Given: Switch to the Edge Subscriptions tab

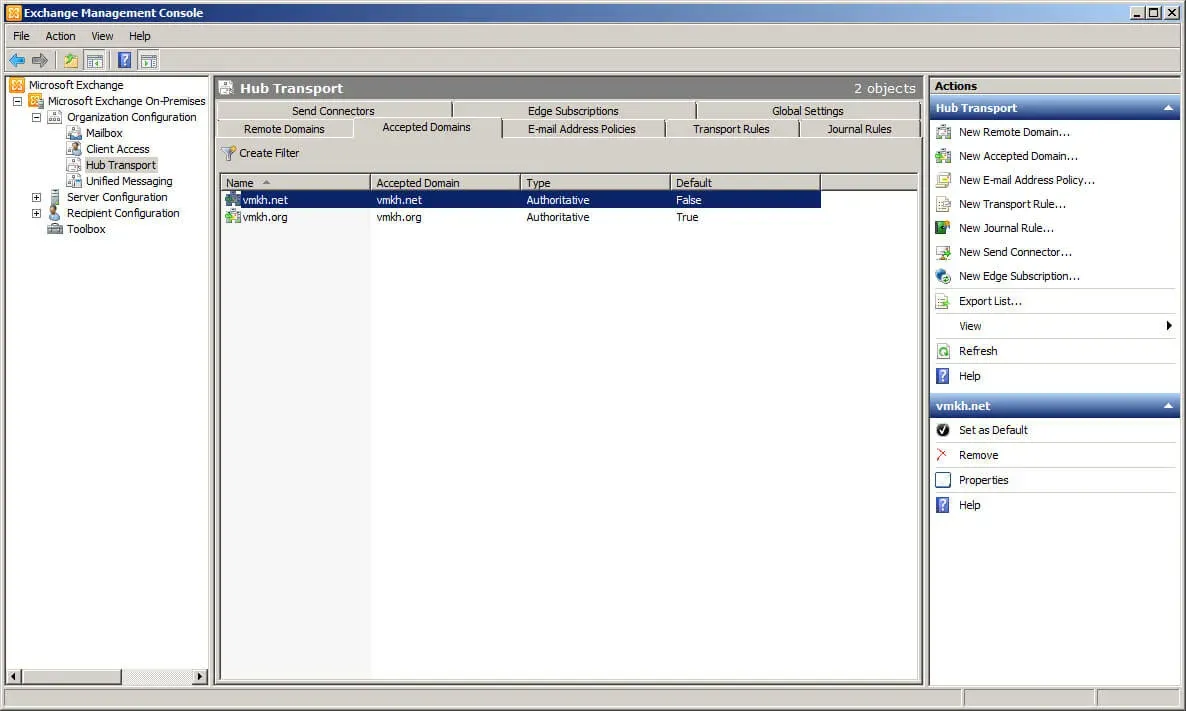Looking at the screenshot, I should point(573,110).
